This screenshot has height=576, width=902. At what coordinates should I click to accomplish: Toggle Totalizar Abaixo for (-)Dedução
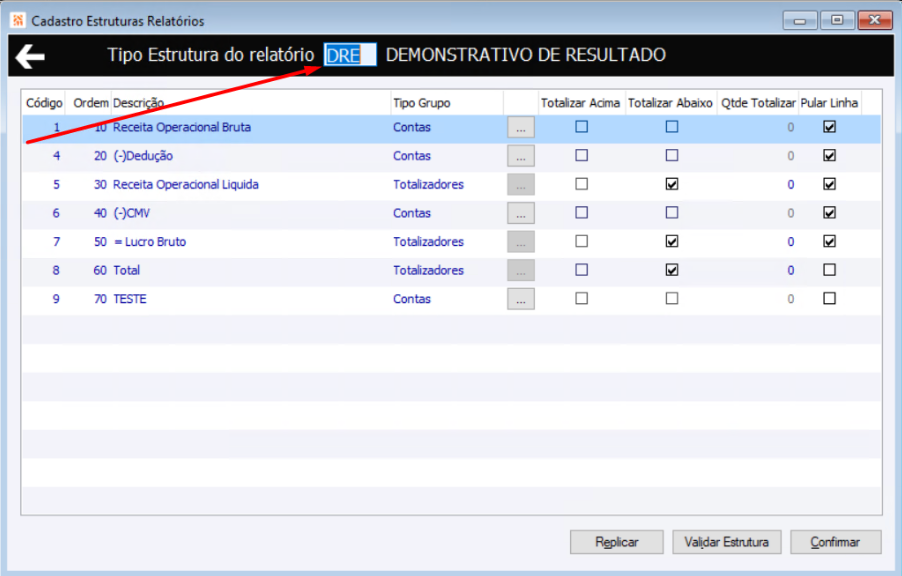click(672, 155)
